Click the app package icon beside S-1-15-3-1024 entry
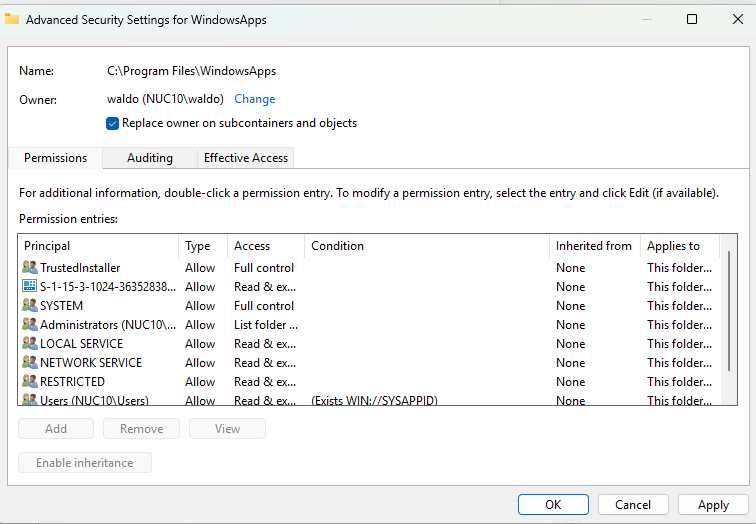This screenshot has height=524, width=756. pos(29,286)
